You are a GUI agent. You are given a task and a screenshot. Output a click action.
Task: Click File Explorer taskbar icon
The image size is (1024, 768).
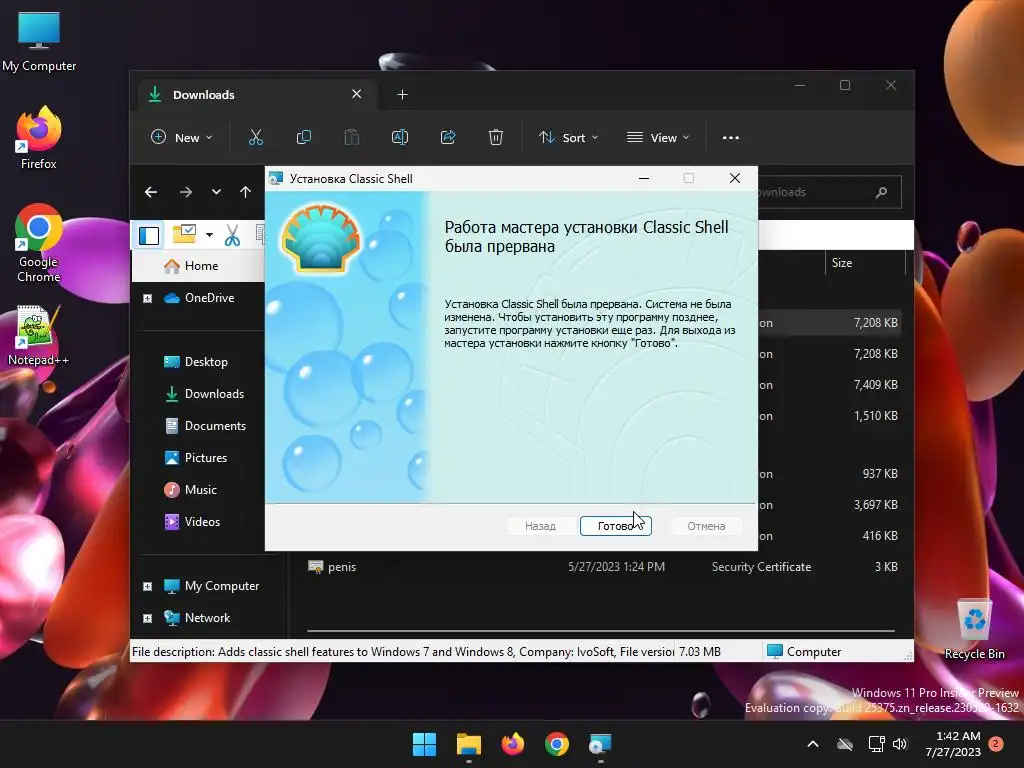(468, 744)
